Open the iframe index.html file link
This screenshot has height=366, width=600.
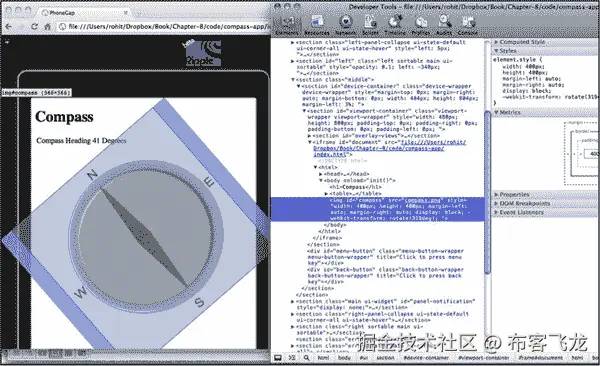pyautogui.click(x=390, y=148)
